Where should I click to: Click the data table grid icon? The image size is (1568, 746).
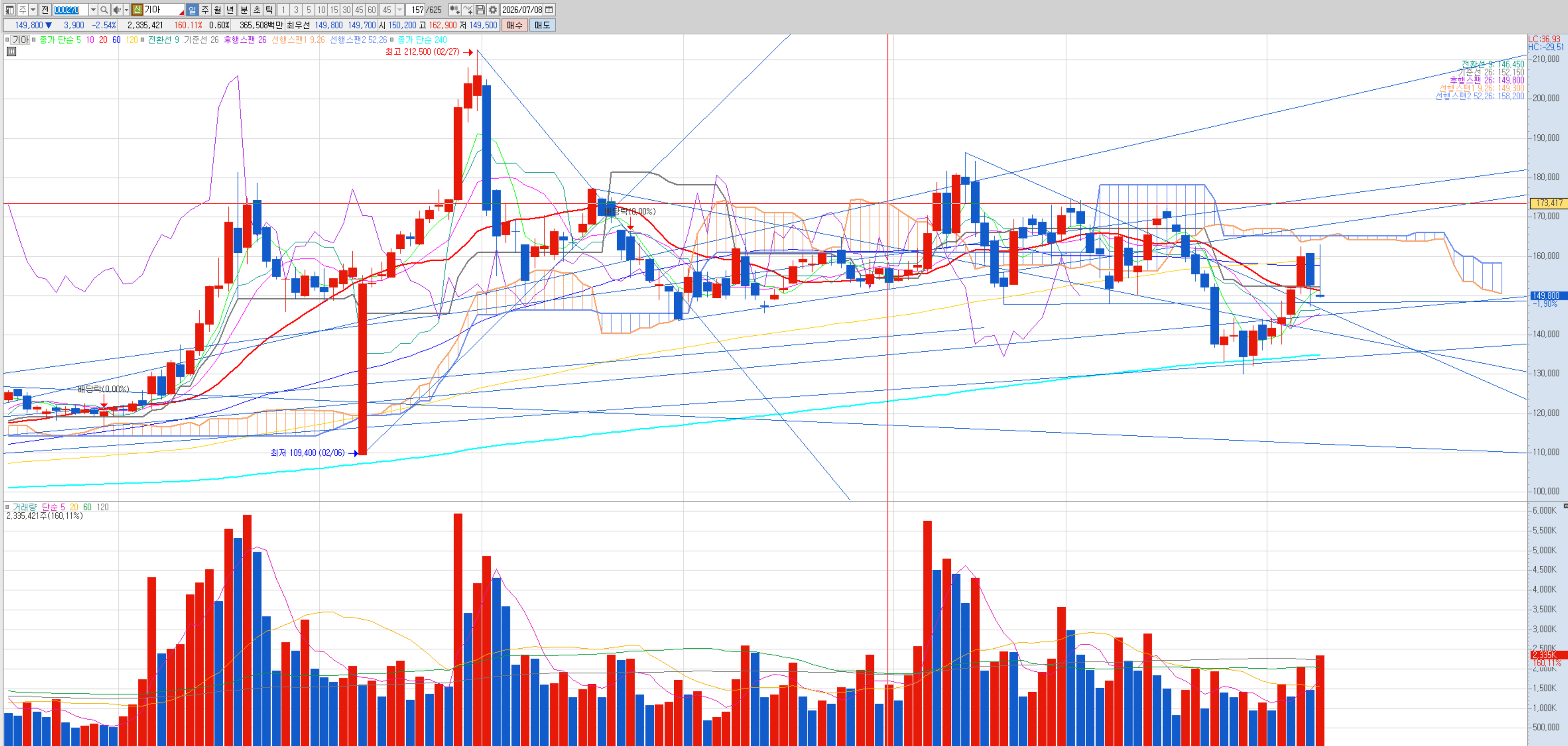11,52
